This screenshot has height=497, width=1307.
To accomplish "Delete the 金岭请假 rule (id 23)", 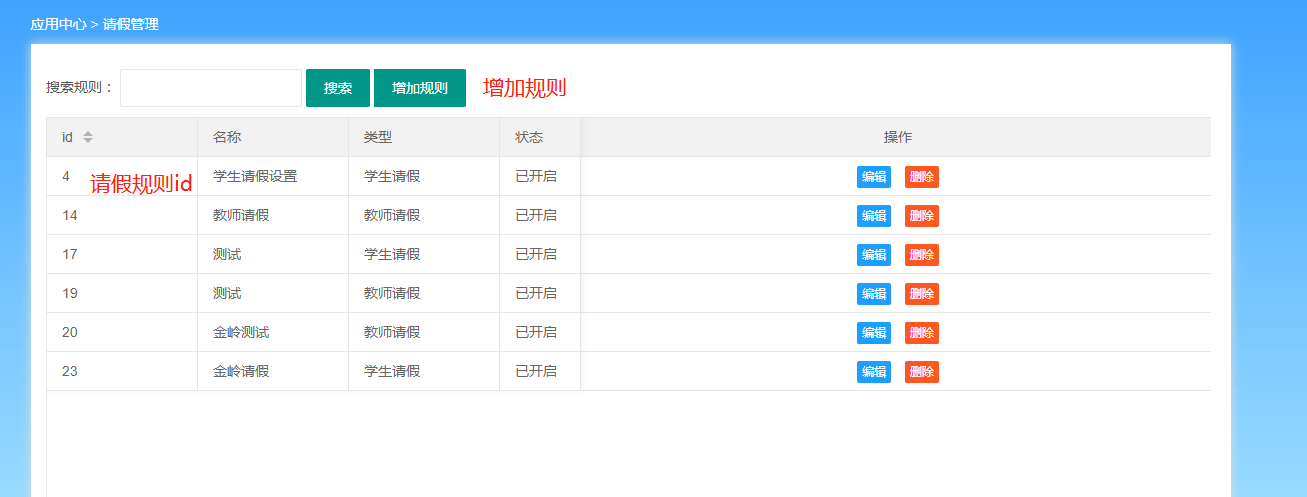I will pos(922,372).
